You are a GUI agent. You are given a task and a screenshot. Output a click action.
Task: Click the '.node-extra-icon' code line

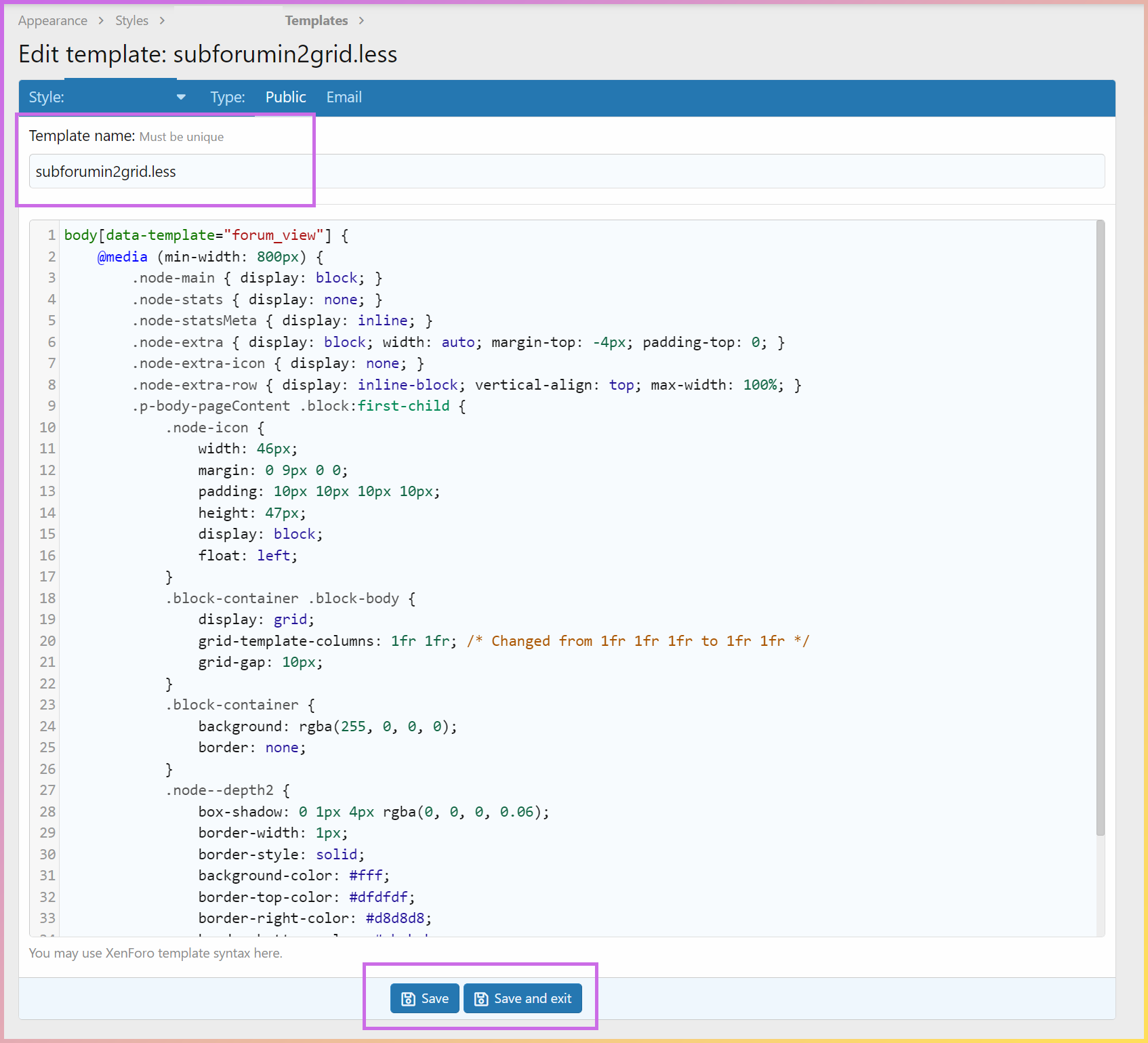pyautogui.click(x=279, y=363)
